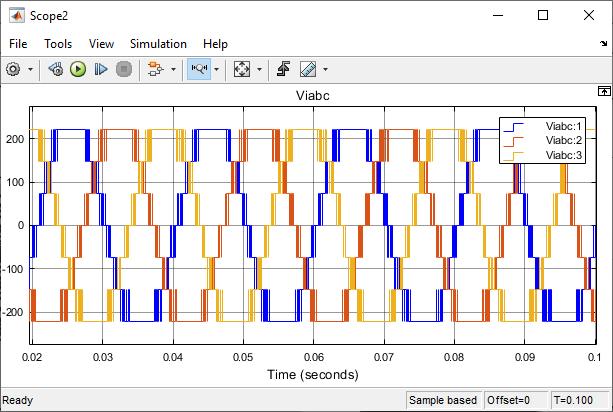Click Scale Axes Limits icon

[242, 70]
